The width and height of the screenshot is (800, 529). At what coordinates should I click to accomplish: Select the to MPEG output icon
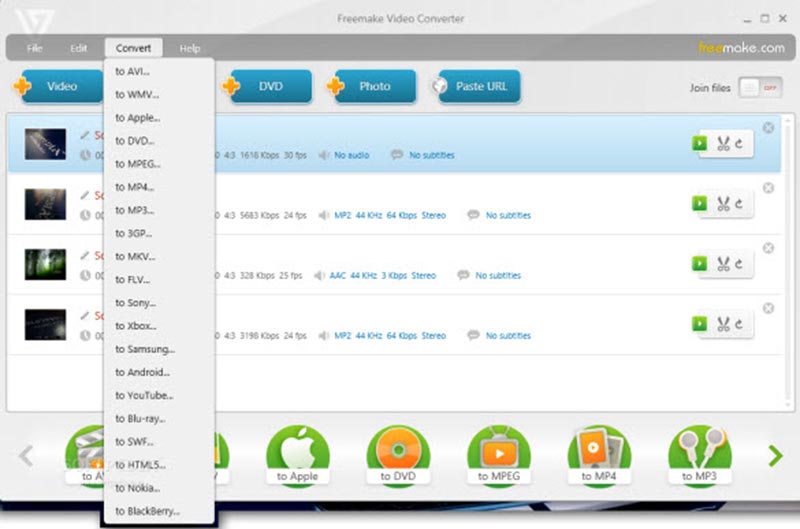499,455
